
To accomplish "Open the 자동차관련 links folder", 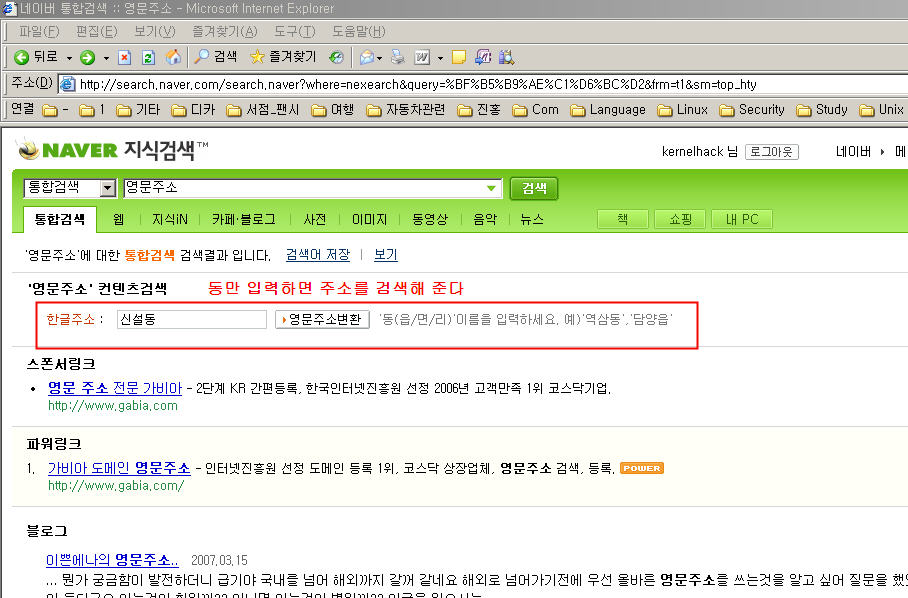I will pyautogui.click(x=406, y=109).
